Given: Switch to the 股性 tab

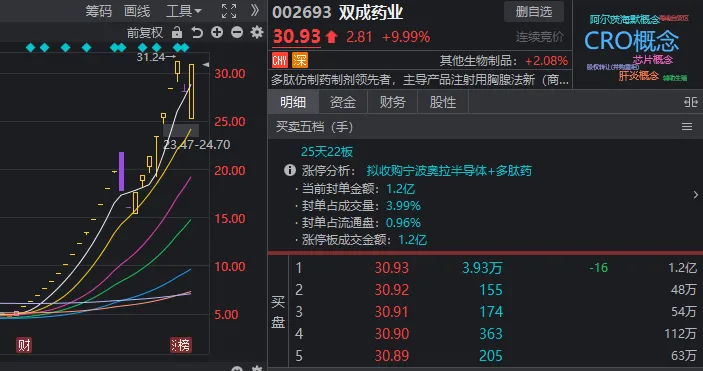Looking at the screenshot, I should tap(443, 102).
